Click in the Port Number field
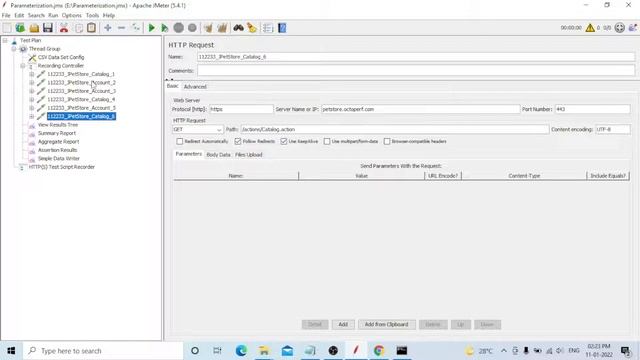This screenshot has height=360, width=640. [592, 109]
